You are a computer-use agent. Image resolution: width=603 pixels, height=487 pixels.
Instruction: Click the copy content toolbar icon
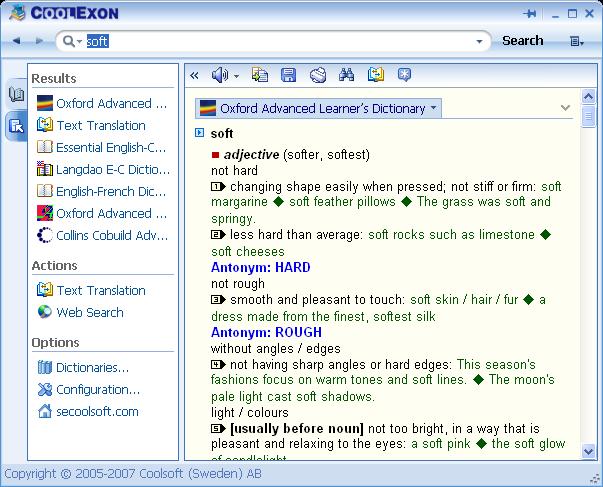pos(260,75)
